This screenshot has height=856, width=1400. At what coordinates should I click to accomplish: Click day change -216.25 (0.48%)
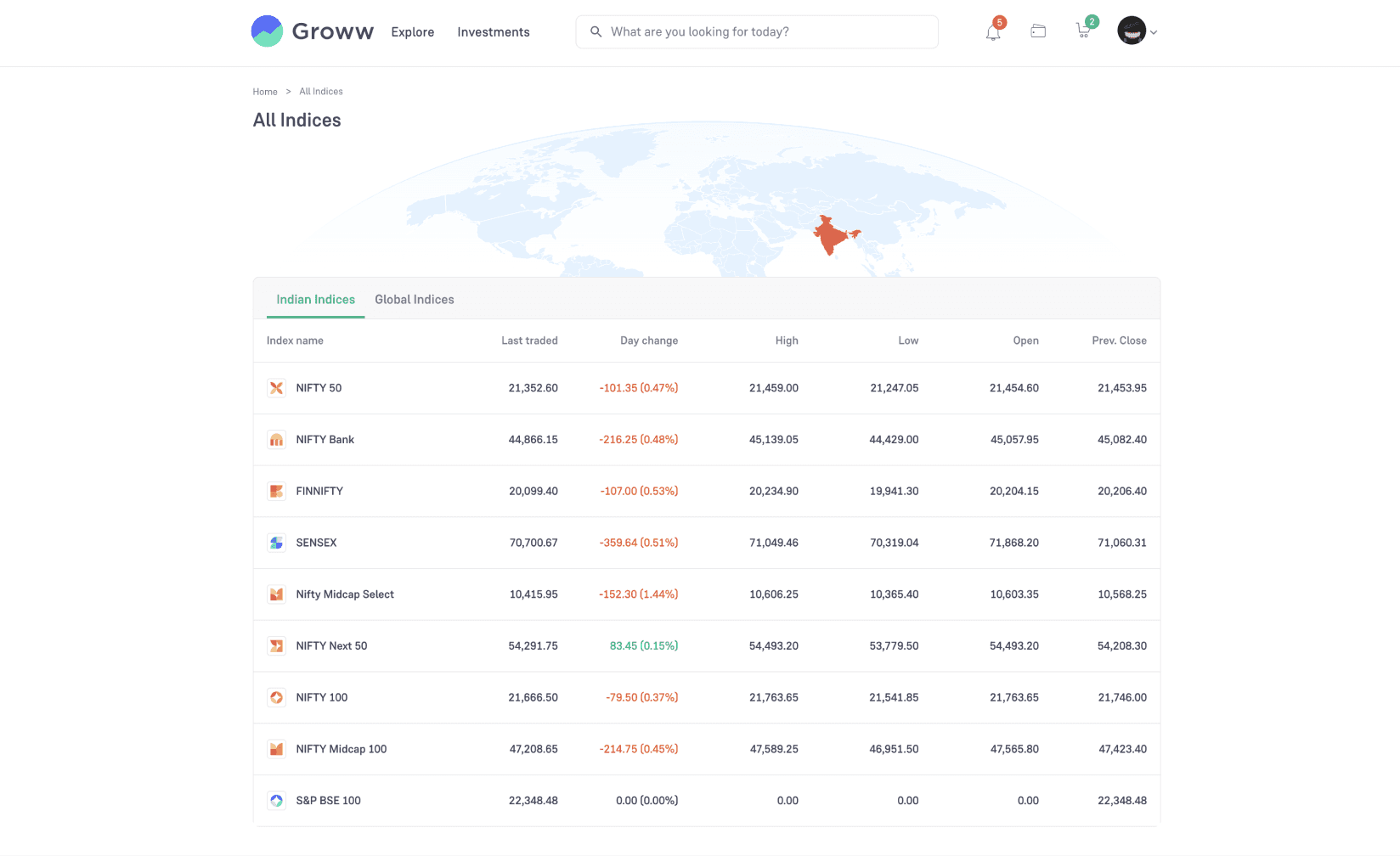click(639, 440)
